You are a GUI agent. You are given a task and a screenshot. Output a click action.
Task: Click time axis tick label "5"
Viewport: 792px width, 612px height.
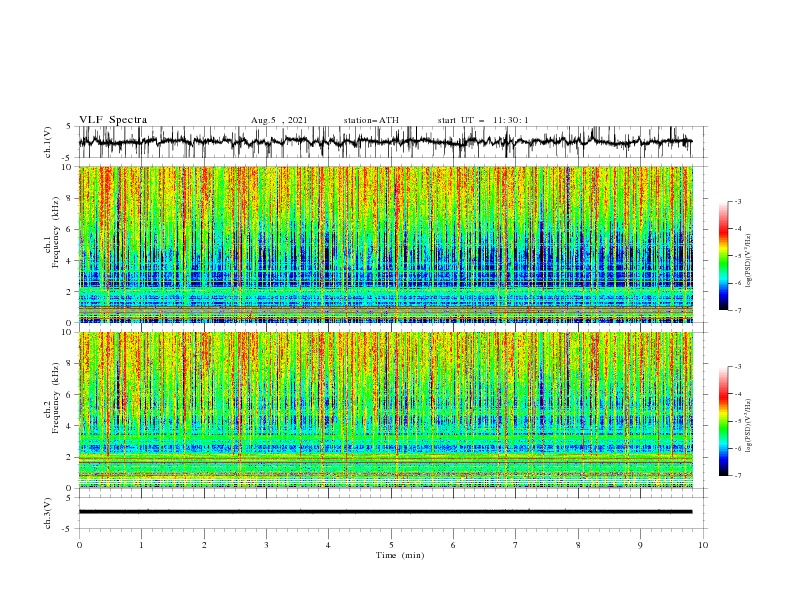pos(391,545)
